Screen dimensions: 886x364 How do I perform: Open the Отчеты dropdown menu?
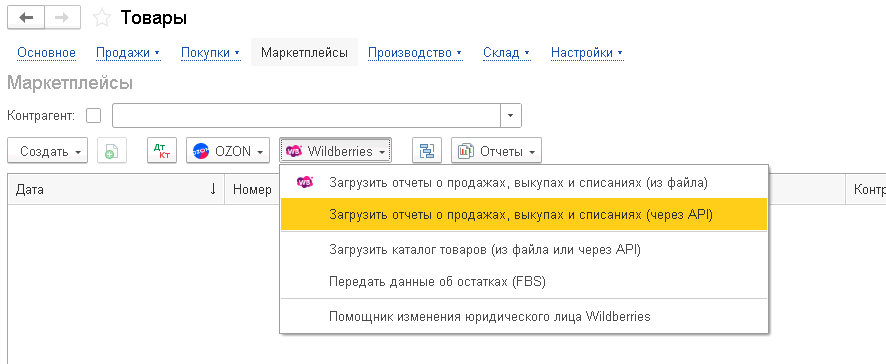pyautogui.click(x=496, y=151)
